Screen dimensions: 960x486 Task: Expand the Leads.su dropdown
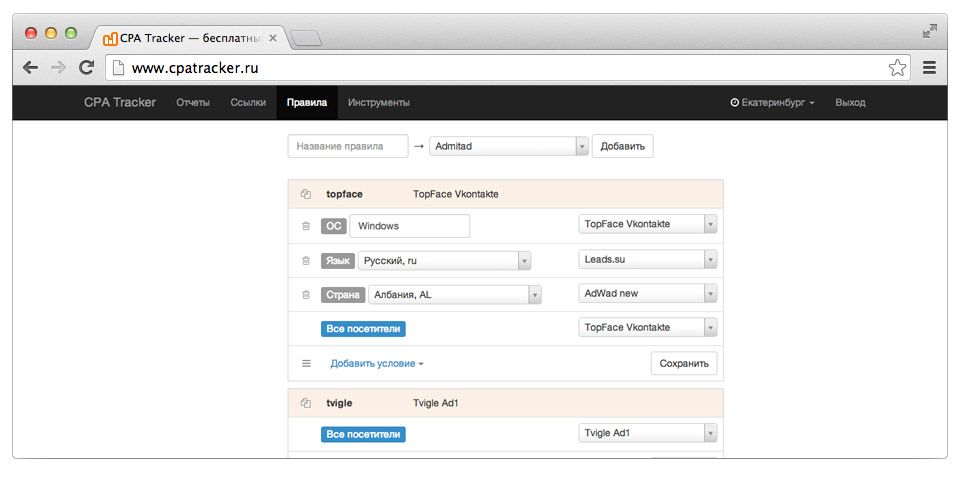(647, 260)
